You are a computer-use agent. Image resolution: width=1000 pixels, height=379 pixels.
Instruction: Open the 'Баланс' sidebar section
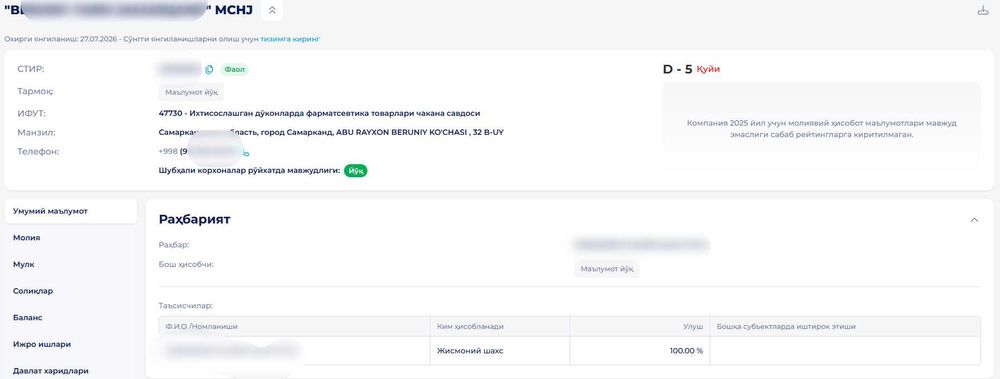pyautogui.click(x=27, y=317)
